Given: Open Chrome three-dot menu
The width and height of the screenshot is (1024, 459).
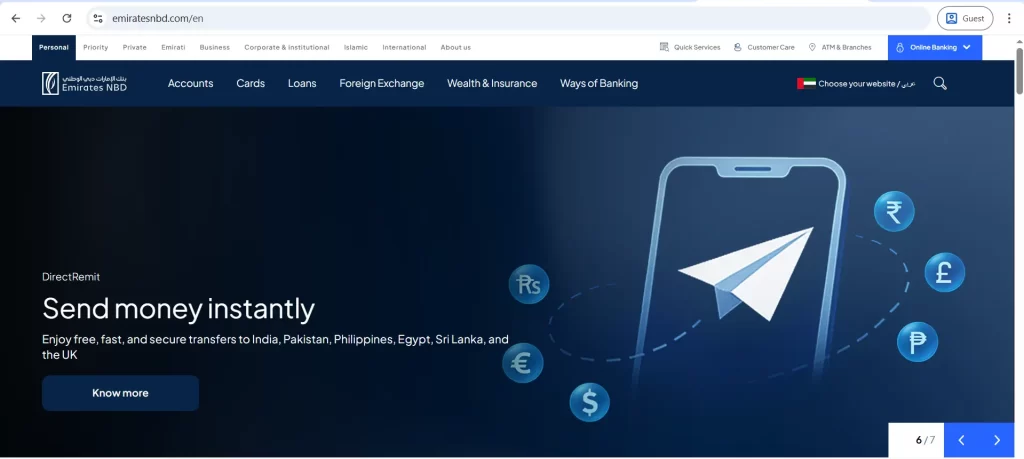Looking at the screenshot, I should pyautogui.click(x=1008, y=18).
